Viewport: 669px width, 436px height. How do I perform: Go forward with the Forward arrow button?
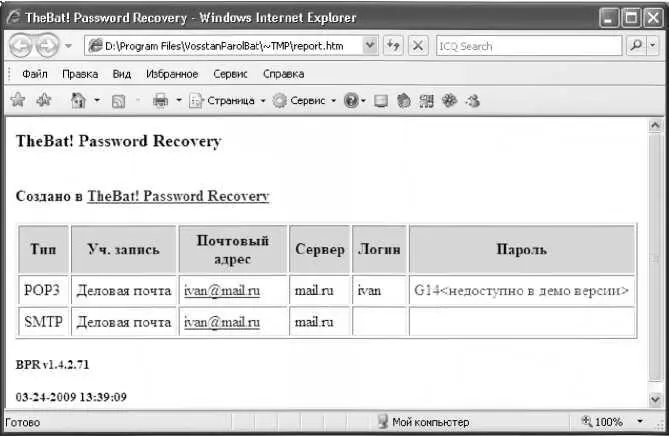pos(47,45)
